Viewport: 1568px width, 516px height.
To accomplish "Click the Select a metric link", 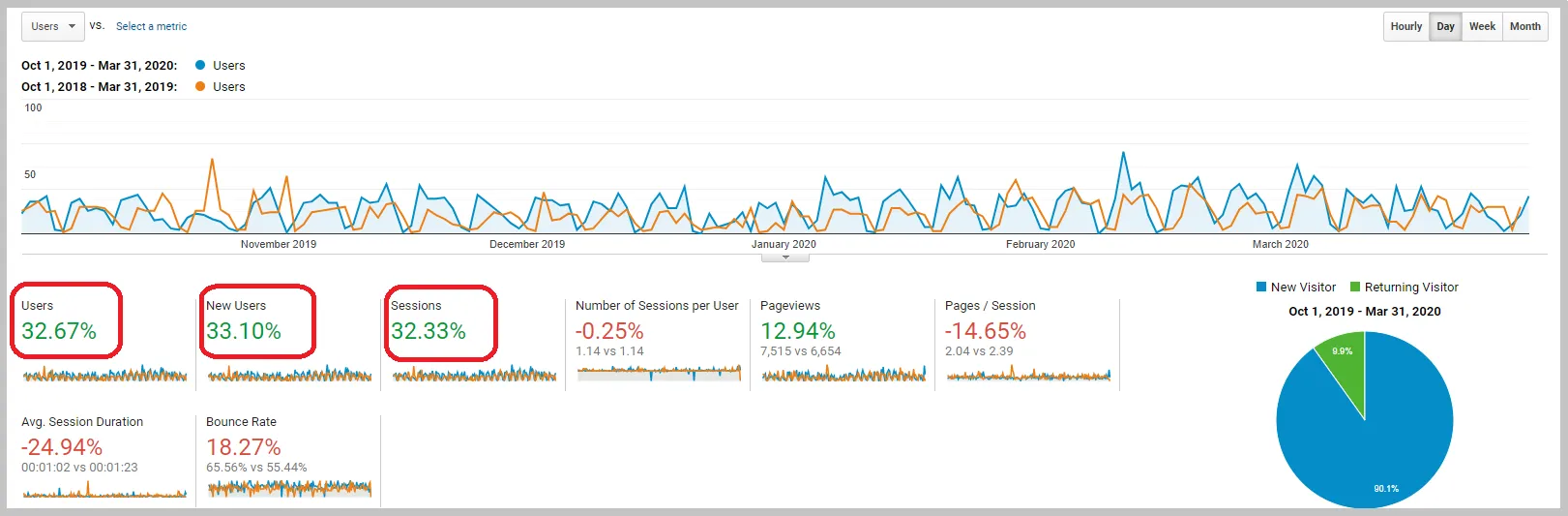I will pos(151,26).
